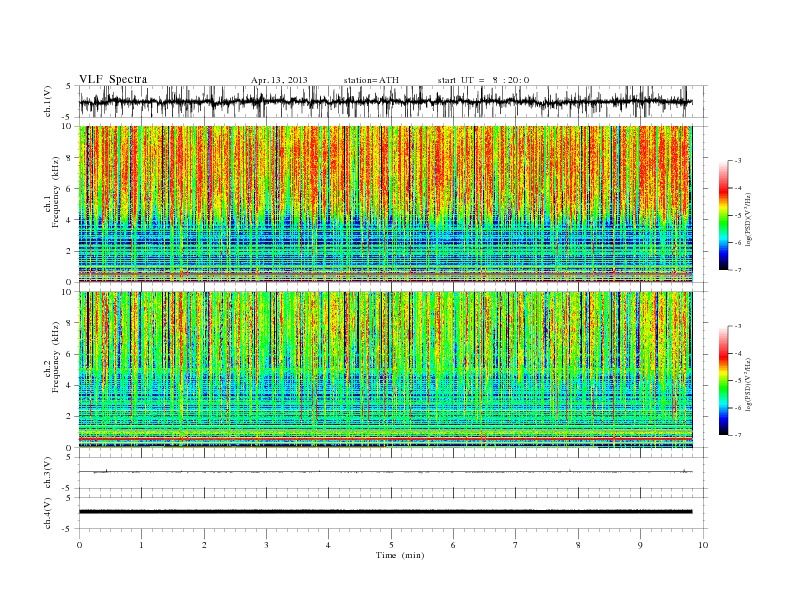792x612 pixels.
Task: Click the time axis tick label "4"
Action: (329, 545)
